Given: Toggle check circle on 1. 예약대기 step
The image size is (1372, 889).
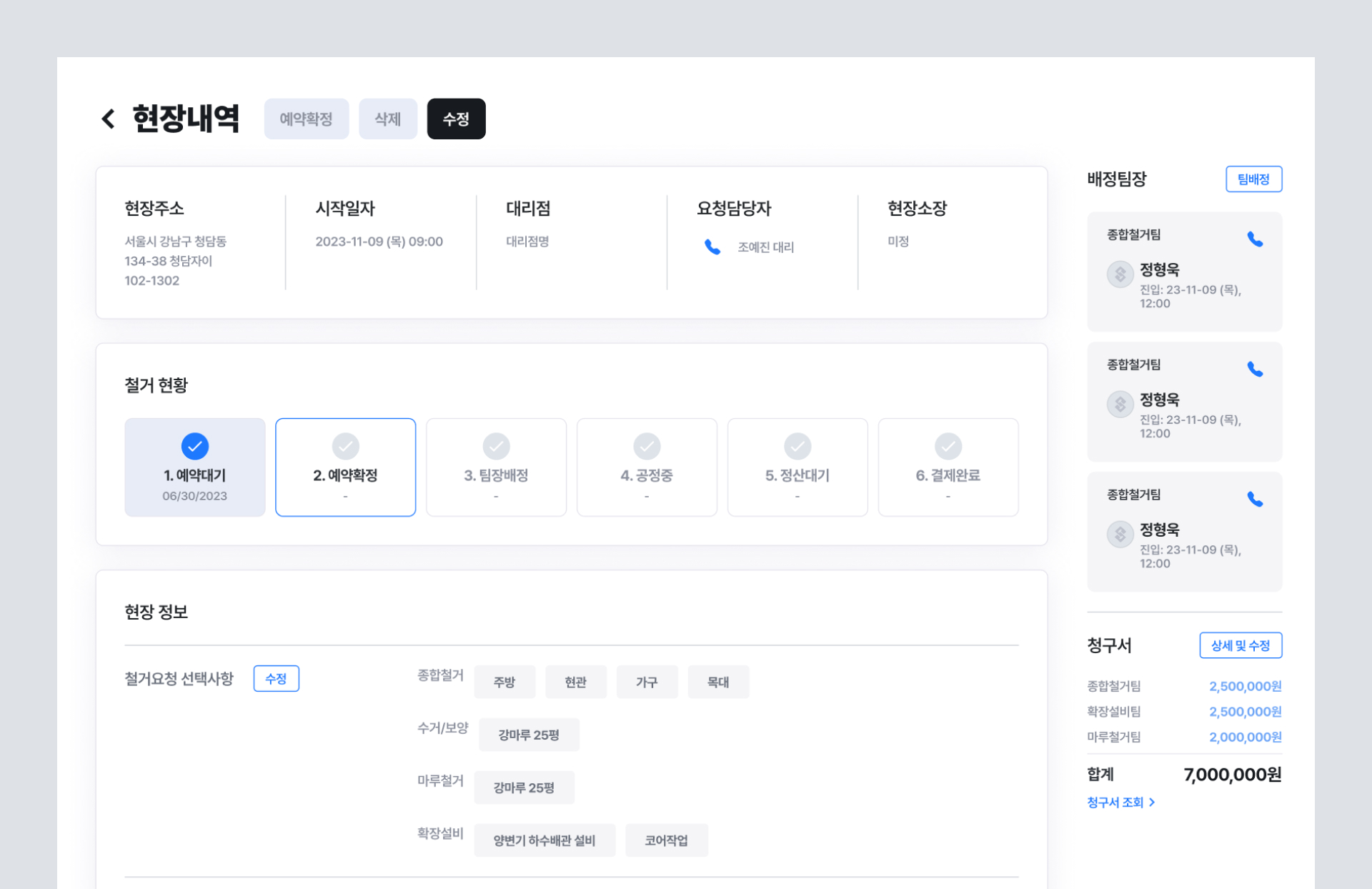Looking at the screenshot, I should 194,447.
